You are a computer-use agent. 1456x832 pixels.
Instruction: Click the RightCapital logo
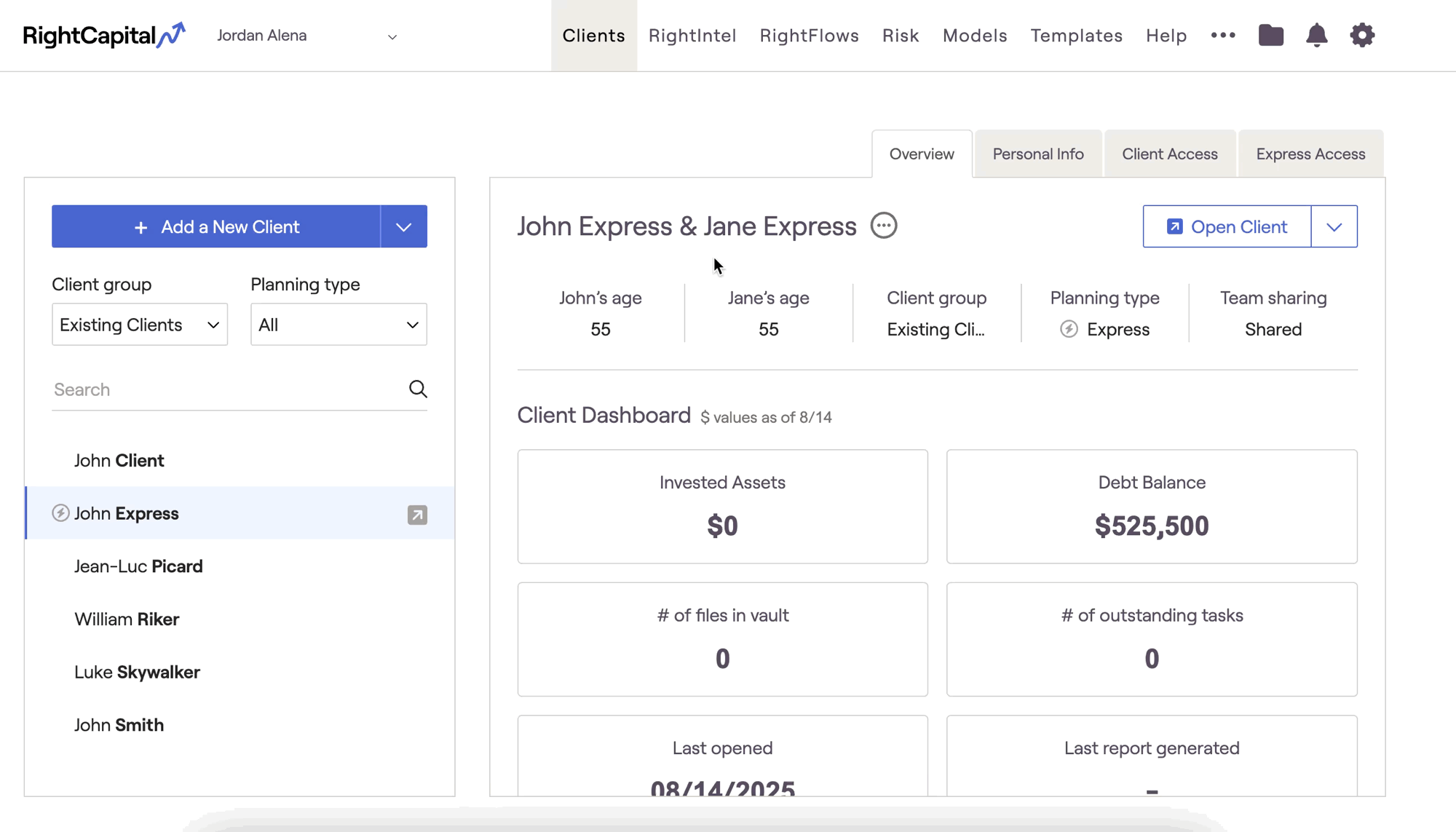click(x=104, y=35)
